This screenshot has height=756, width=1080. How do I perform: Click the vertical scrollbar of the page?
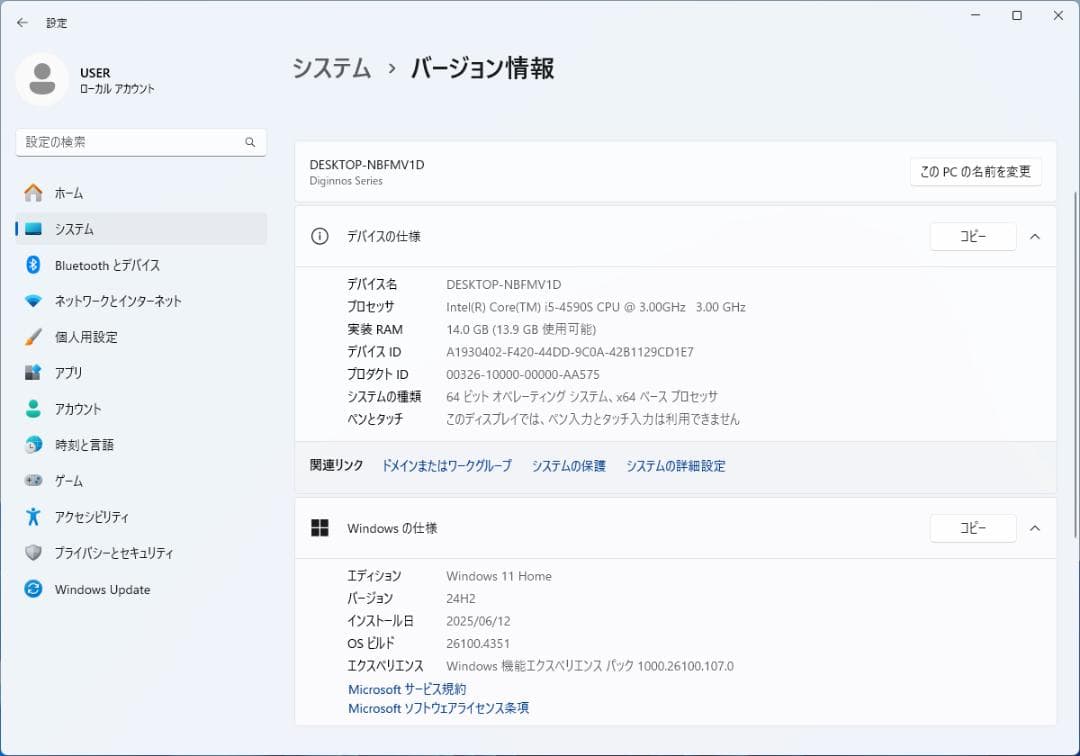coord(1076,365)
